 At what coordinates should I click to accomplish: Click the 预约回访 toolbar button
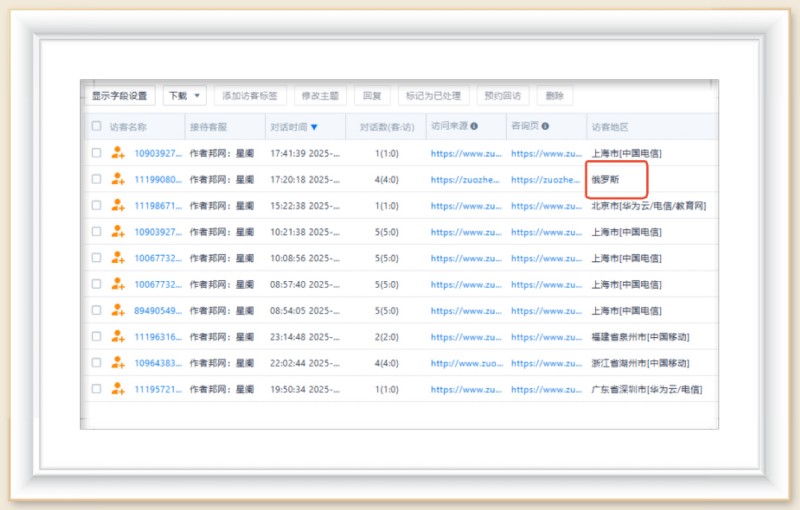503,96
